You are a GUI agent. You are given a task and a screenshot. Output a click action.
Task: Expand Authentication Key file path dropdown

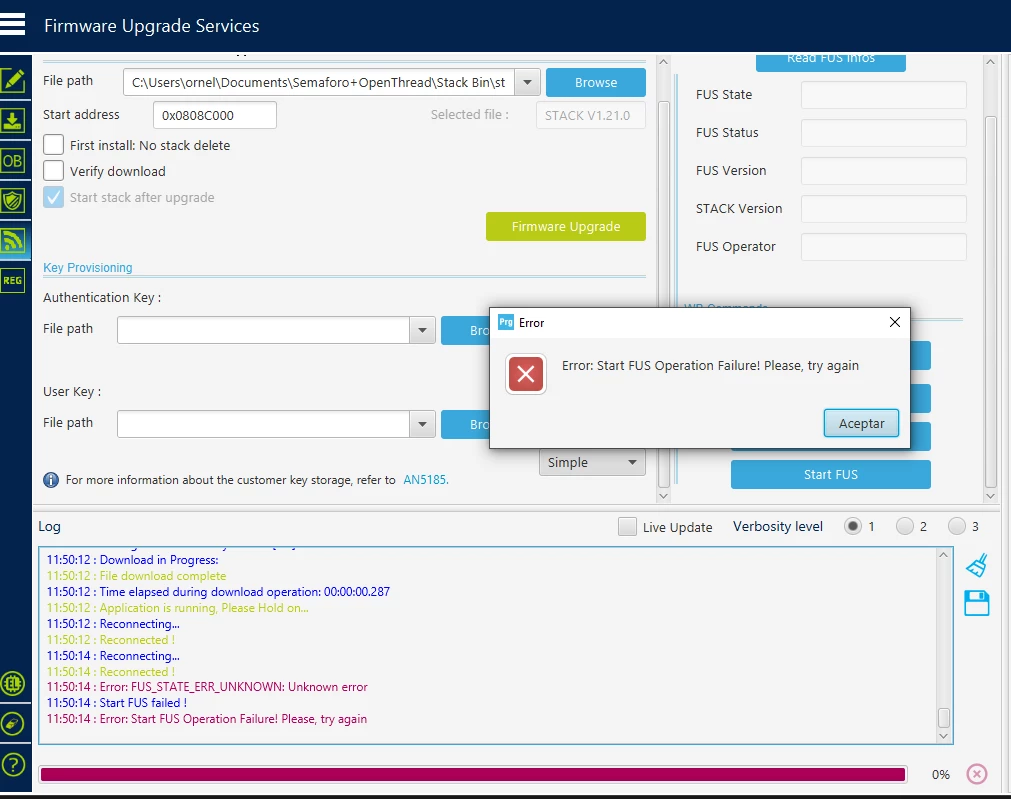(422, 330)
